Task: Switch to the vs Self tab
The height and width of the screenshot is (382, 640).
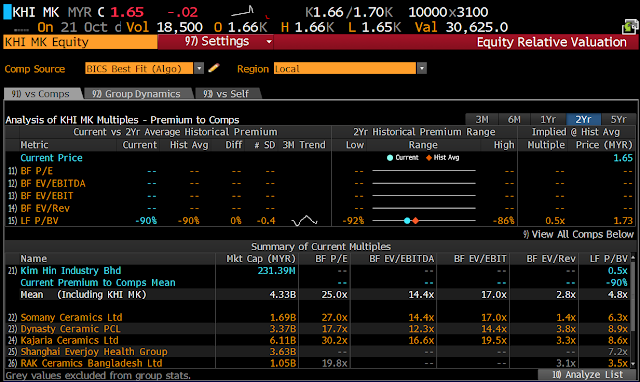Action: coord(226,94)
